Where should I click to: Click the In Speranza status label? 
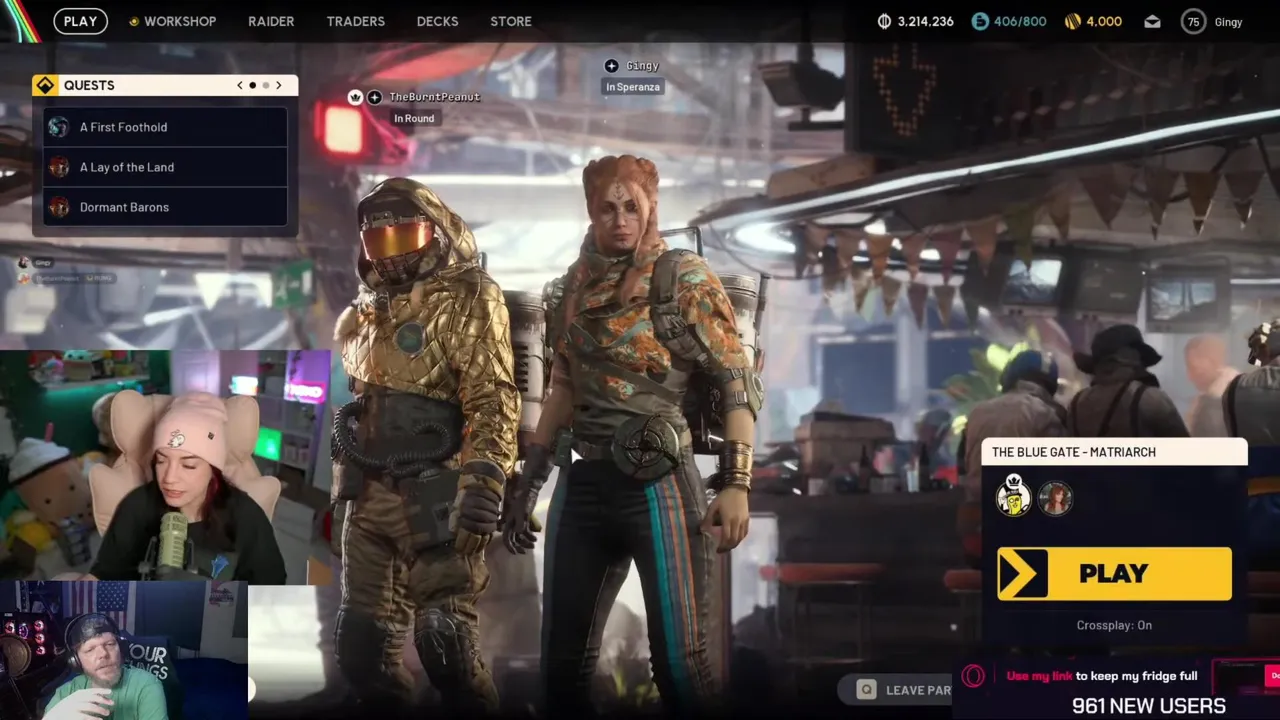click(633, 87)
